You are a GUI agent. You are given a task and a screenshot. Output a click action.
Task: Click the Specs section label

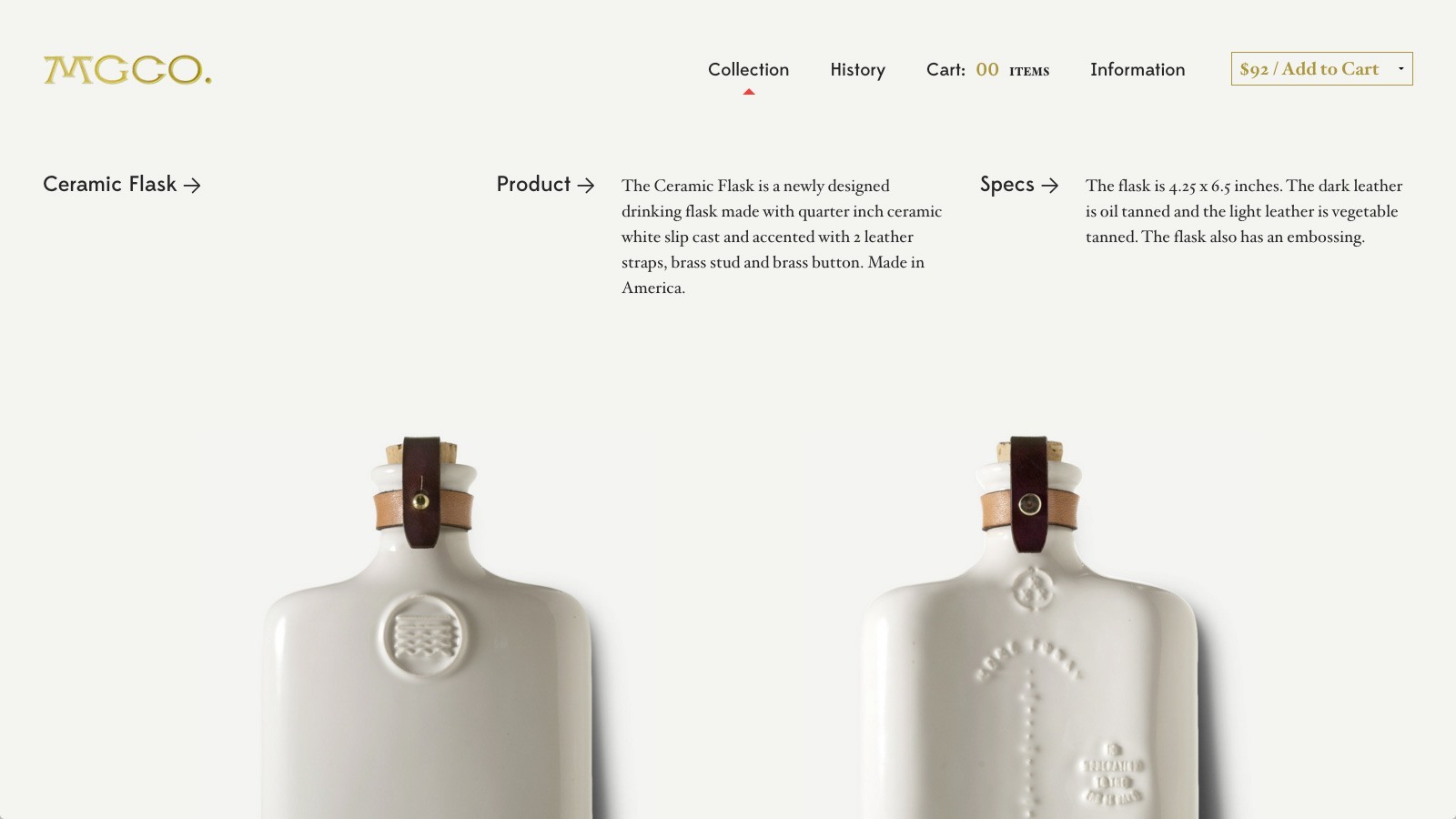(1006, 185)
